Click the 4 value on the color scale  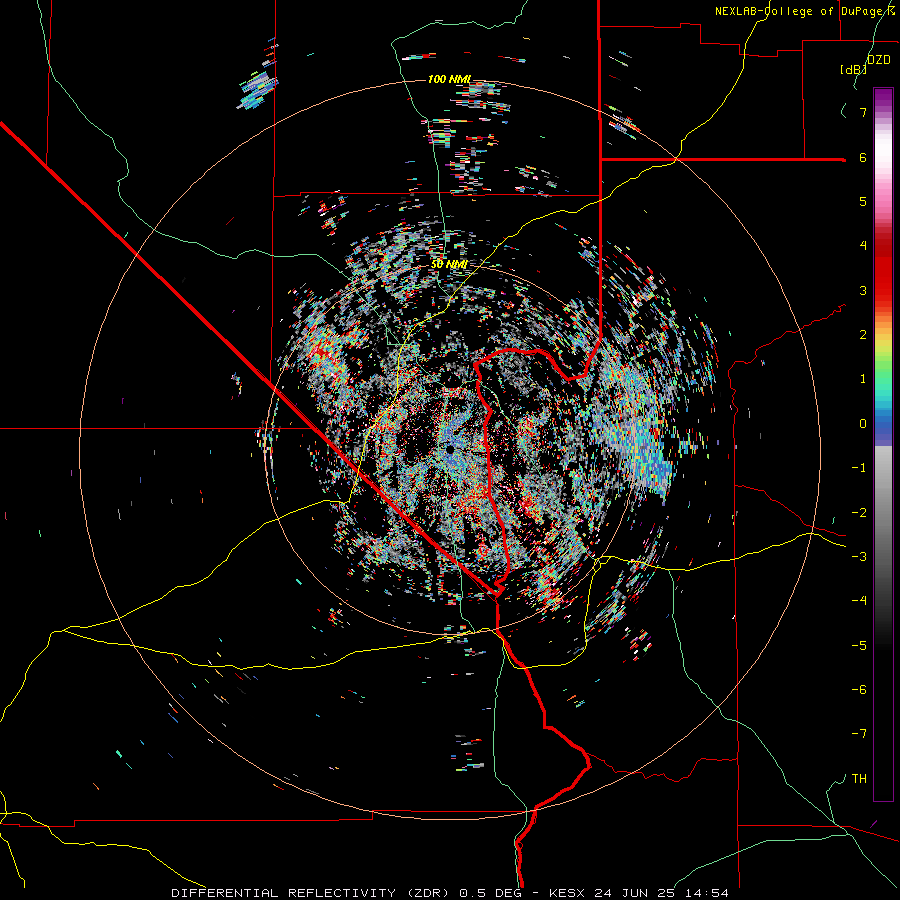(863, 246)
